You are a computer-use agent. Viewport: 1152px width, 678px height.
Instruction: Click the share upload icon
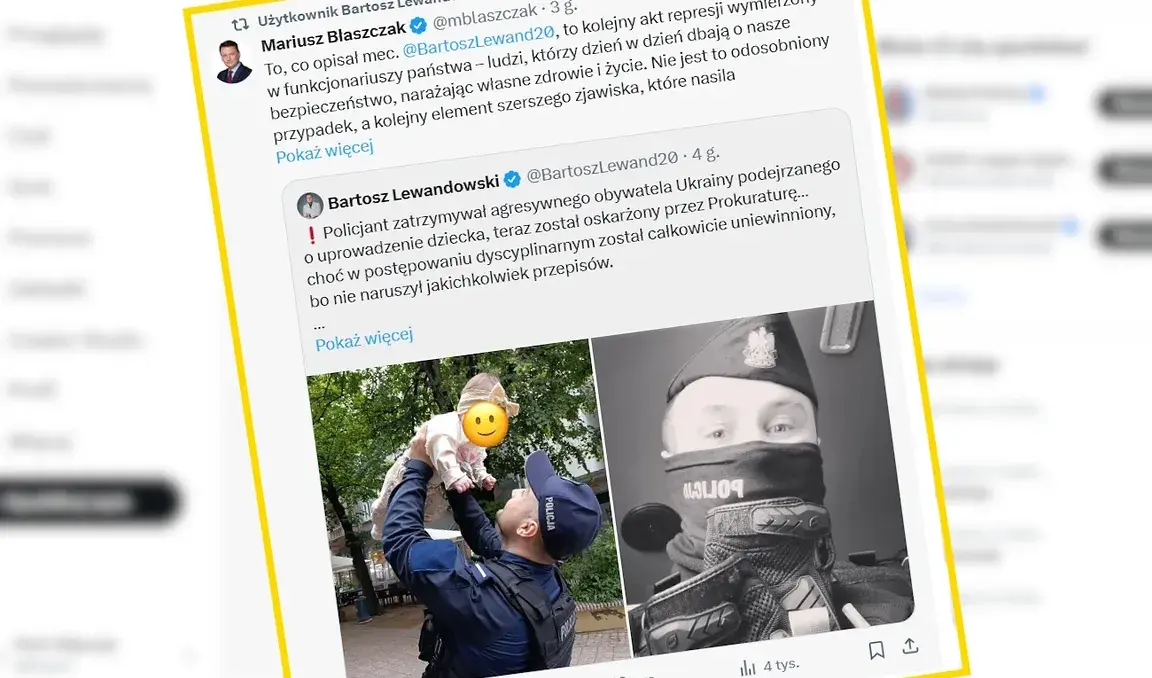tap(910, 645)
